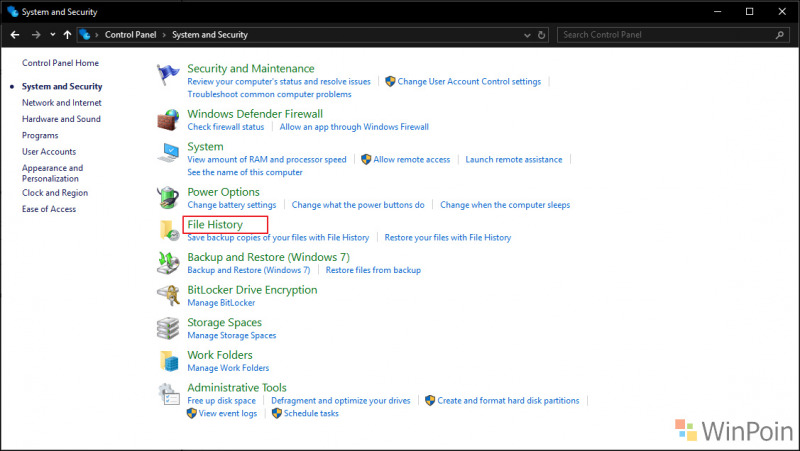Click Change what the power buttons do
Viewport: 800px width, 451px height.
(x=358, y=205)
